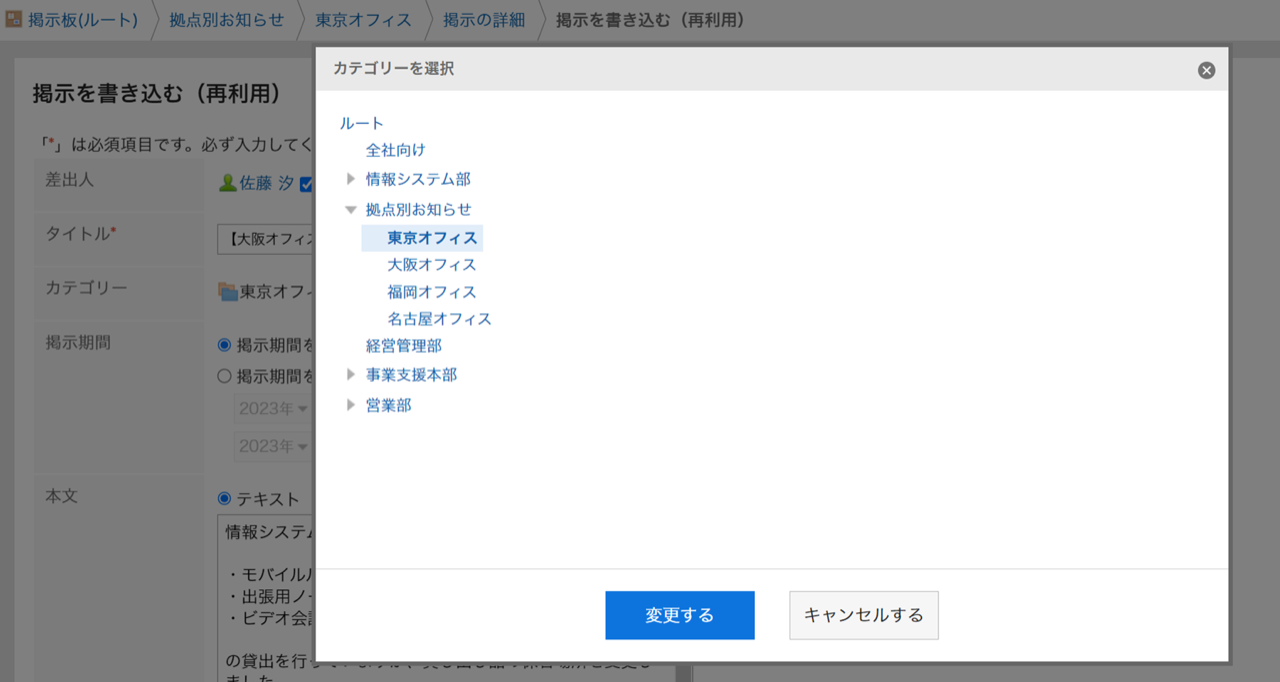
Task: Expand the 情報システム部 tree node
Action: pos(351,179)
